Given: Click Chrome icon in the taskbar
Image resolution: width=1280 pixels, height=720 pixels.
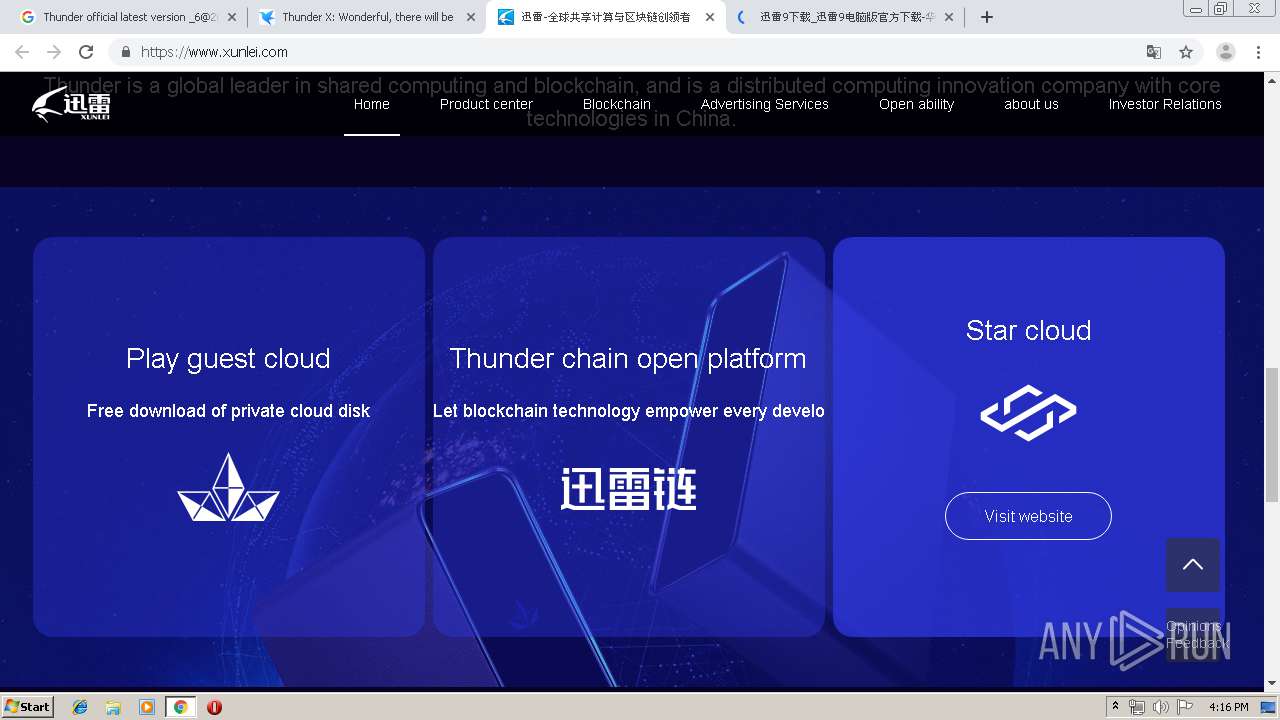Looking at the screenshot, I should [x=180, y=707].
